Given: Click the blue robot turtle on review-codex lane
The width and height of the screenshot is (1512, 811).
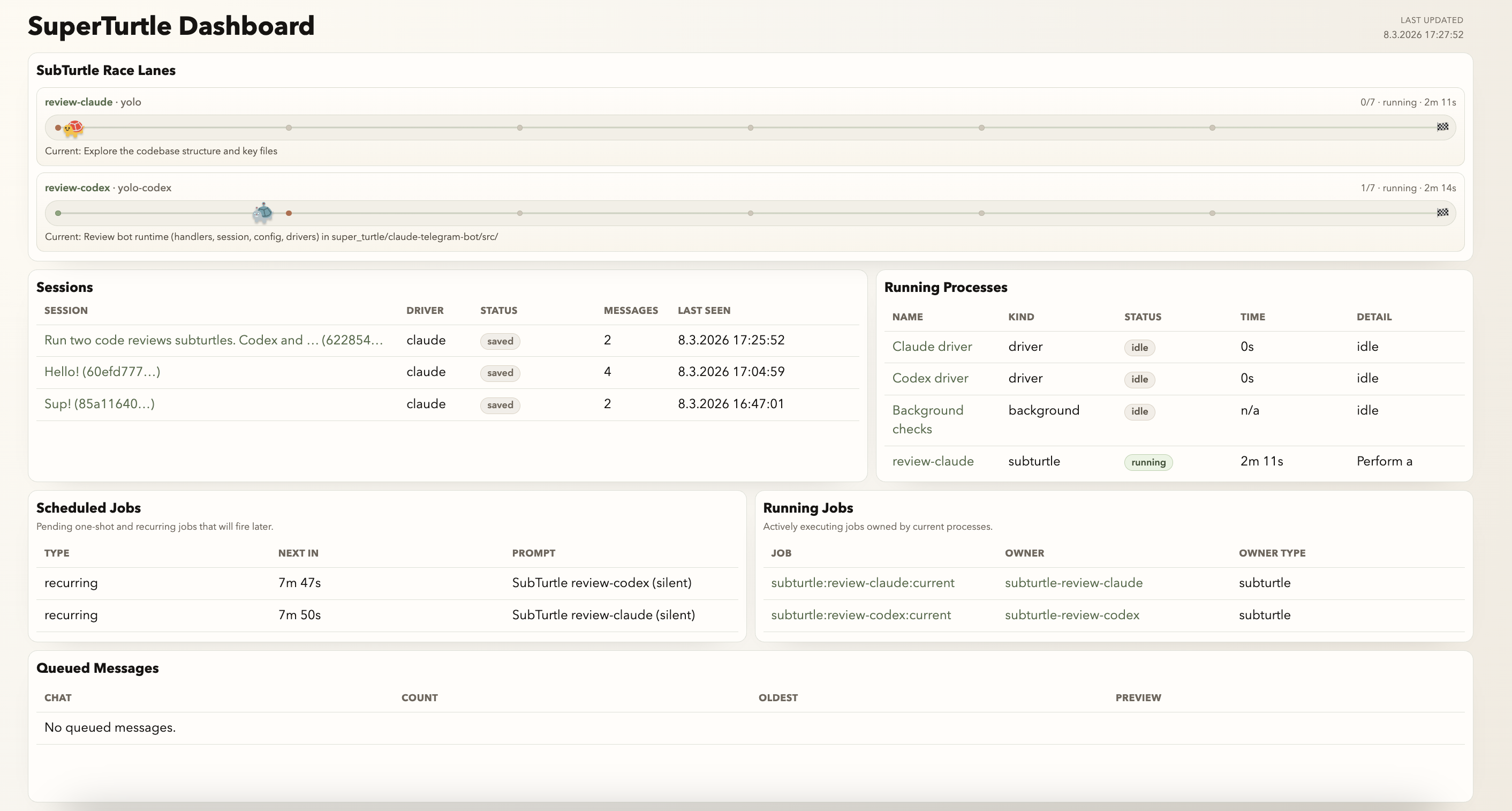Looking at the screenshot, I should pos(263,213).
